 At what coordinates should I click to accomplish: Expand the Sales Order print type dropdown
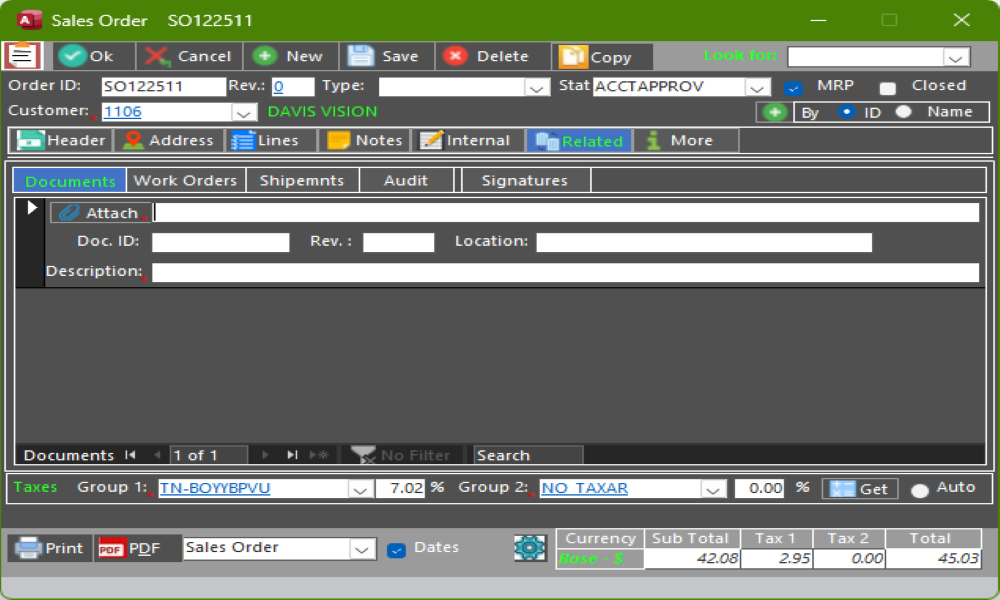coord(362,548)
